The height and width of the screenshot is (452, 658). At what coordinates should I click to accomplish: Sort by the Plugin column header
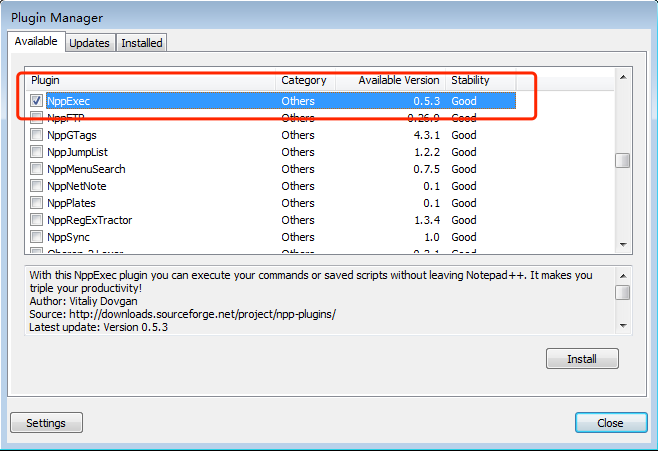coord(150,80)
